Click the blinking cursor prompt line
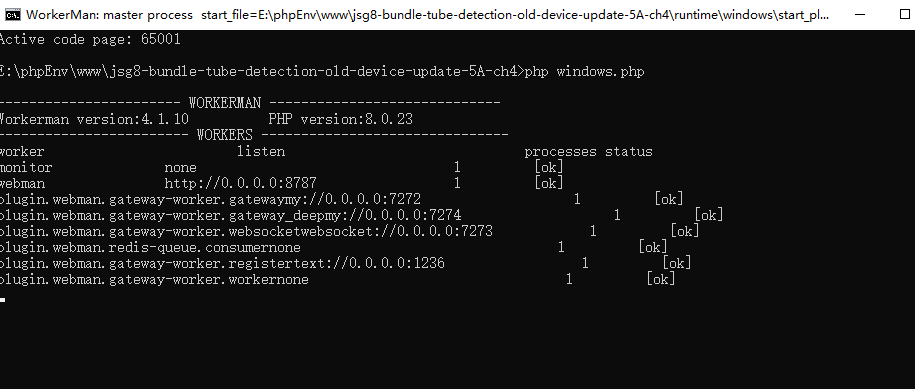This screenshot has height=389, width=915. coord(3,300)
